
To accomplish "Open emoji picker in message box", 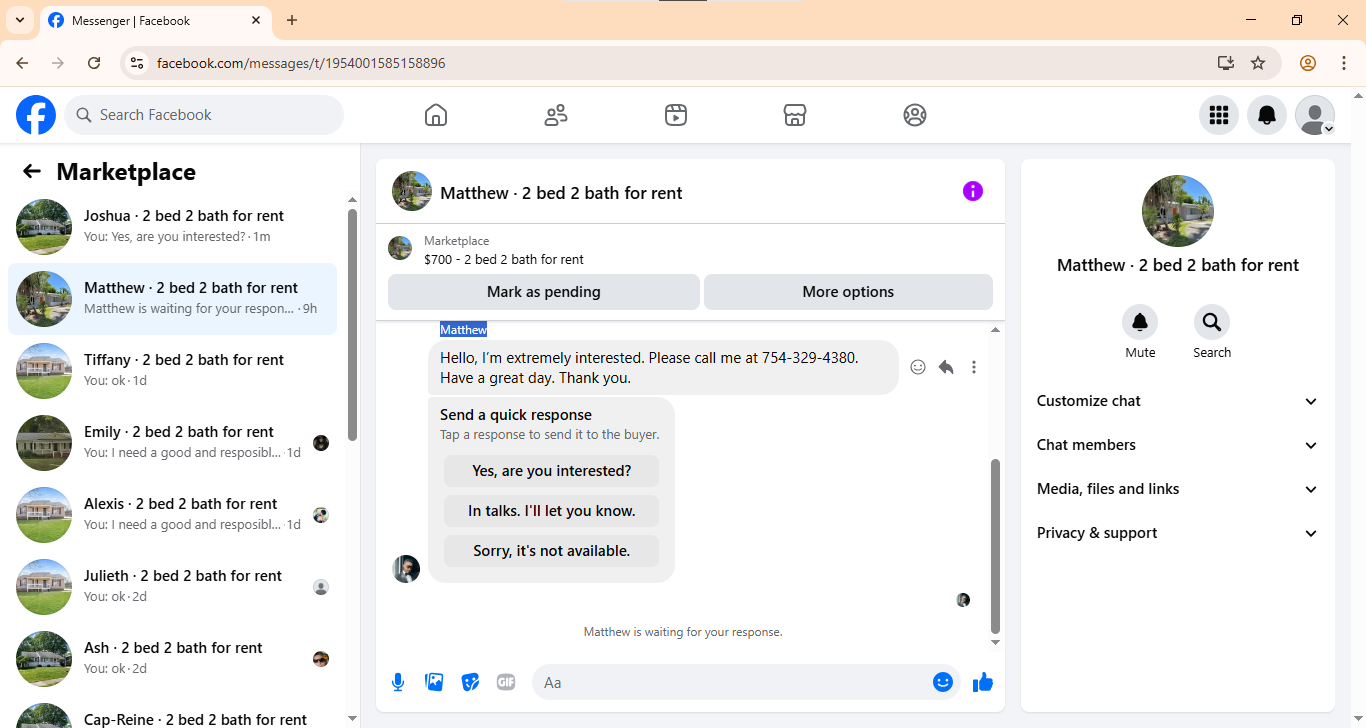I will pos(943,682).
